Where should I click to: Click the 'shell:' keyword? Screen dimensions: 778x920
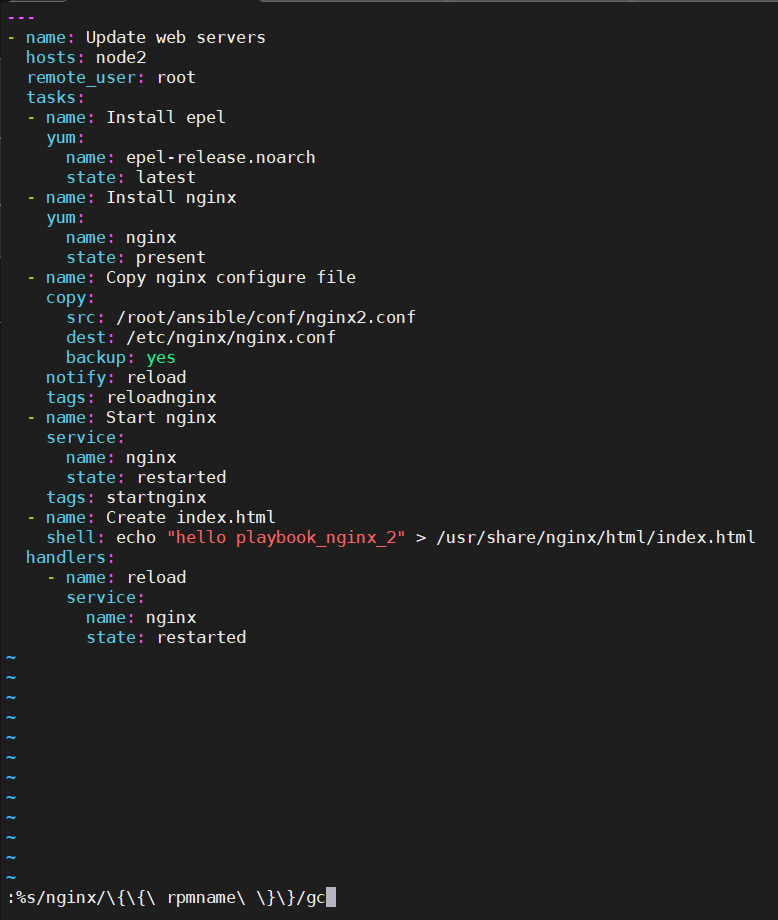[x=76, y=537]
